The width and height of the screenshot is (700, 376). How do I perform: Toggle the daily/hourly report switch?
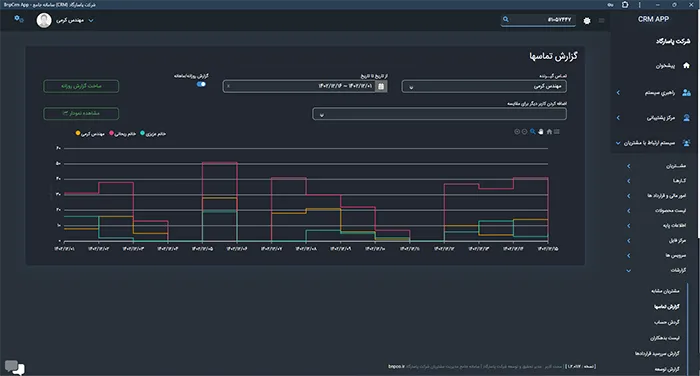(201, 84)
